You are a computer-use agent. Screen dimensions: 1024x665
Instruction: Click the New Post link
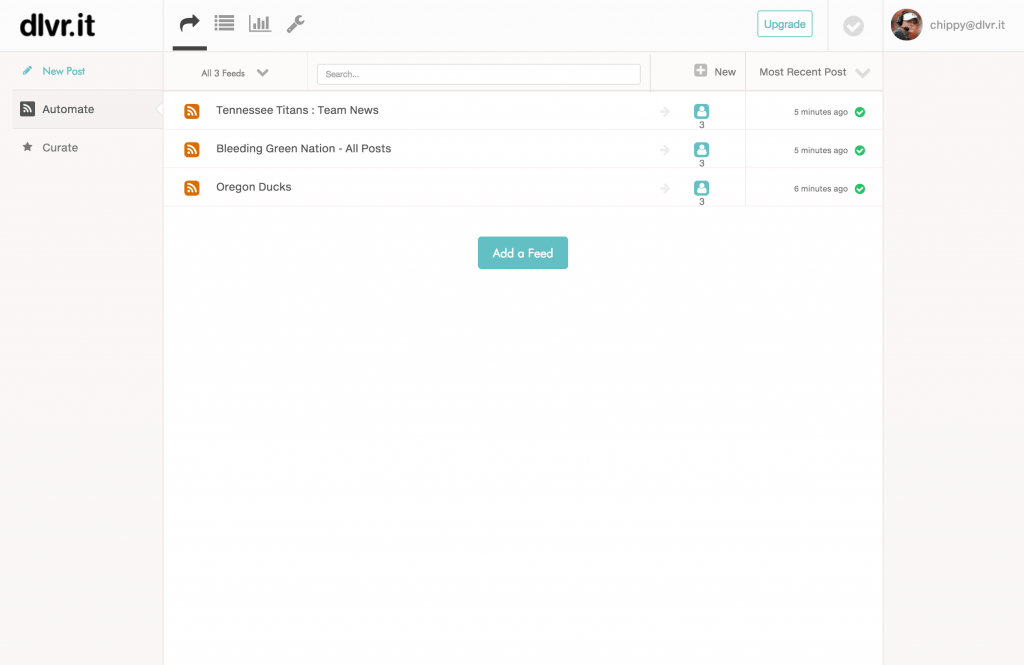coord(63,71)
